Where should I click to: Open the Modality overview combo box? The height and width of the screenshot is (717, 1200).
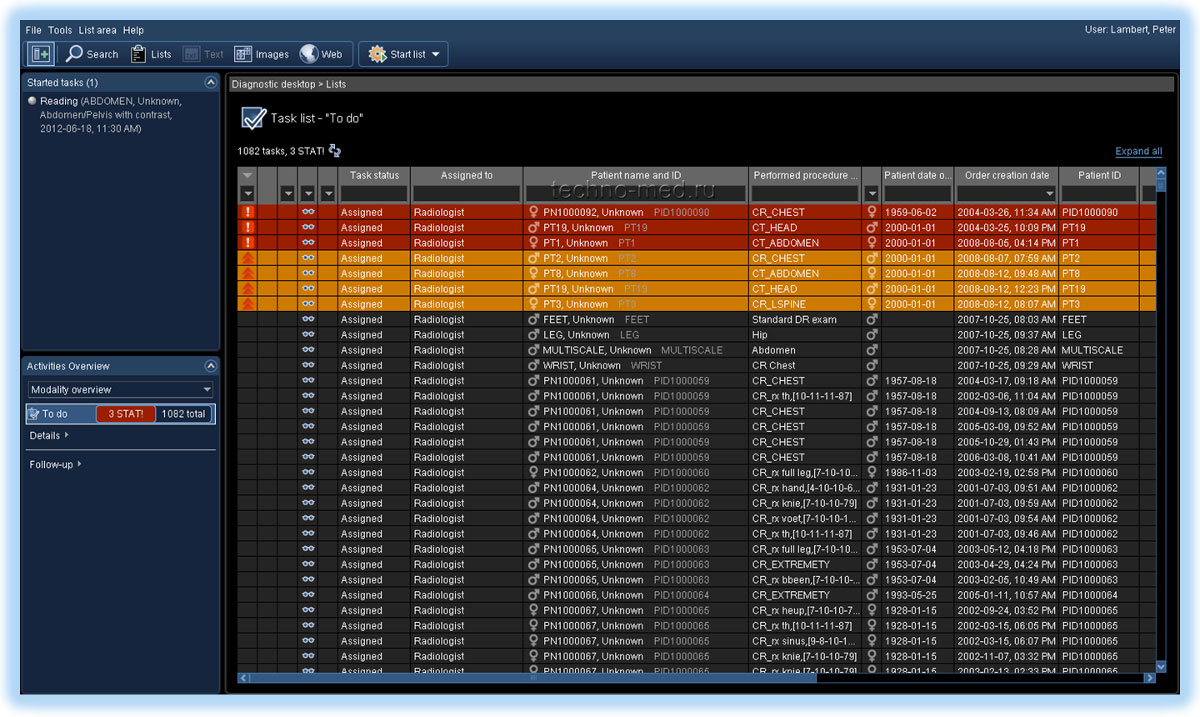[x=120, y=390]
